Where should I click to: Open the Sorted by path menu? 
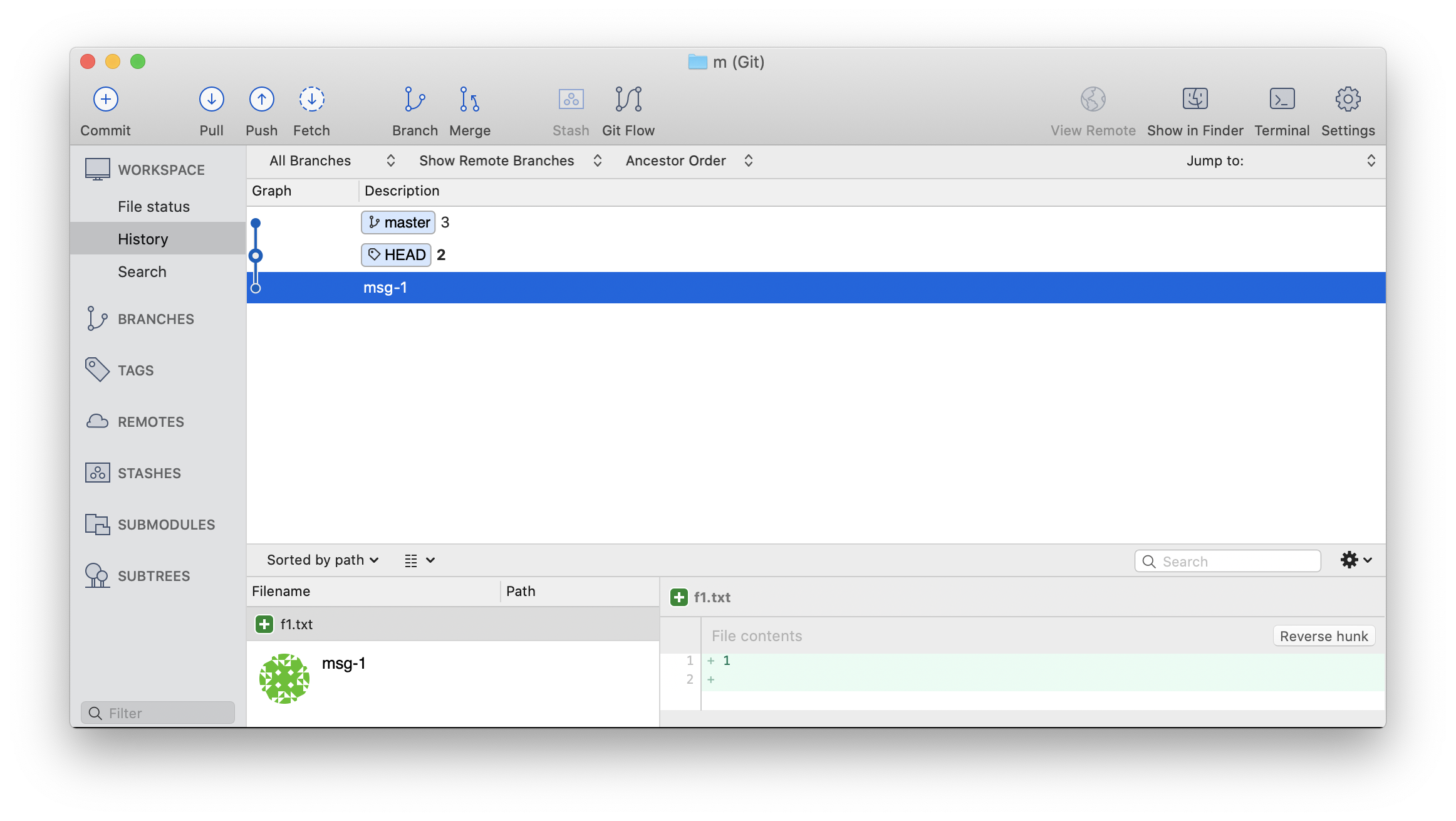point(322,560)
